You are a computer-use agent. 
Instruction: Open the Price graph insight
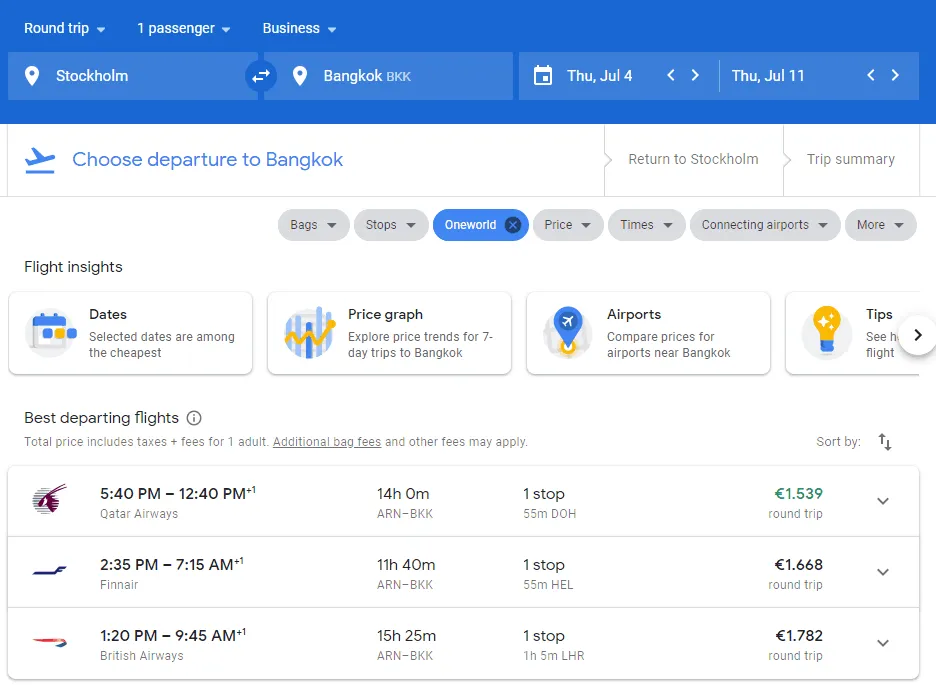coord(389,334)
